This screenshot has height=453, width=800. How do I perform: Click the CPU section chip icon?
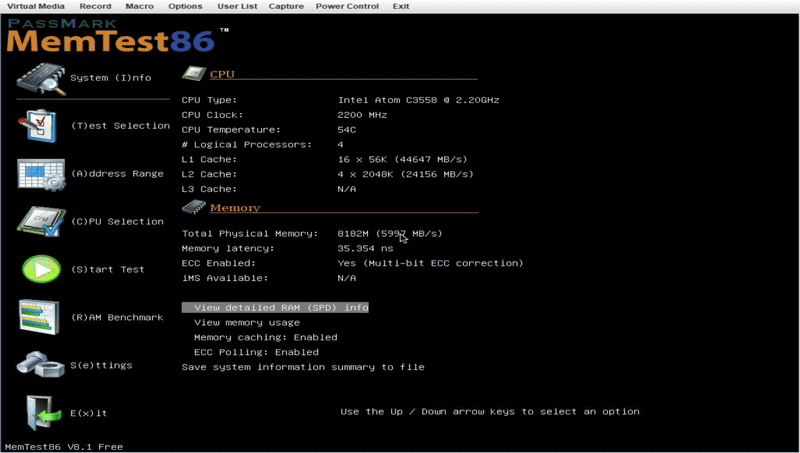coord(194,74)
